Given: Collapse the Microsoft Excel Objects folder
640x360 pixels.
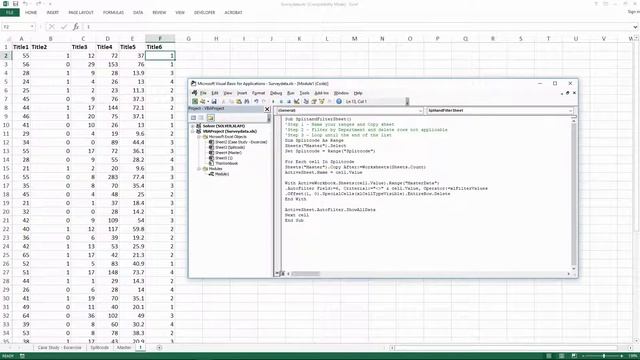Looking at the screenshot, I should click(x=199, y=137).
